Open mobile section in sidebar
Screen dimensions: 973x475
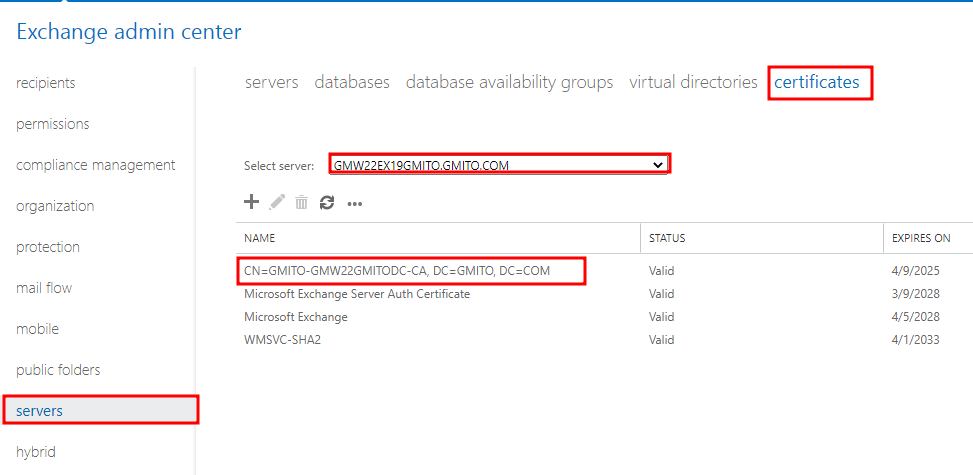tap(37, 329)
